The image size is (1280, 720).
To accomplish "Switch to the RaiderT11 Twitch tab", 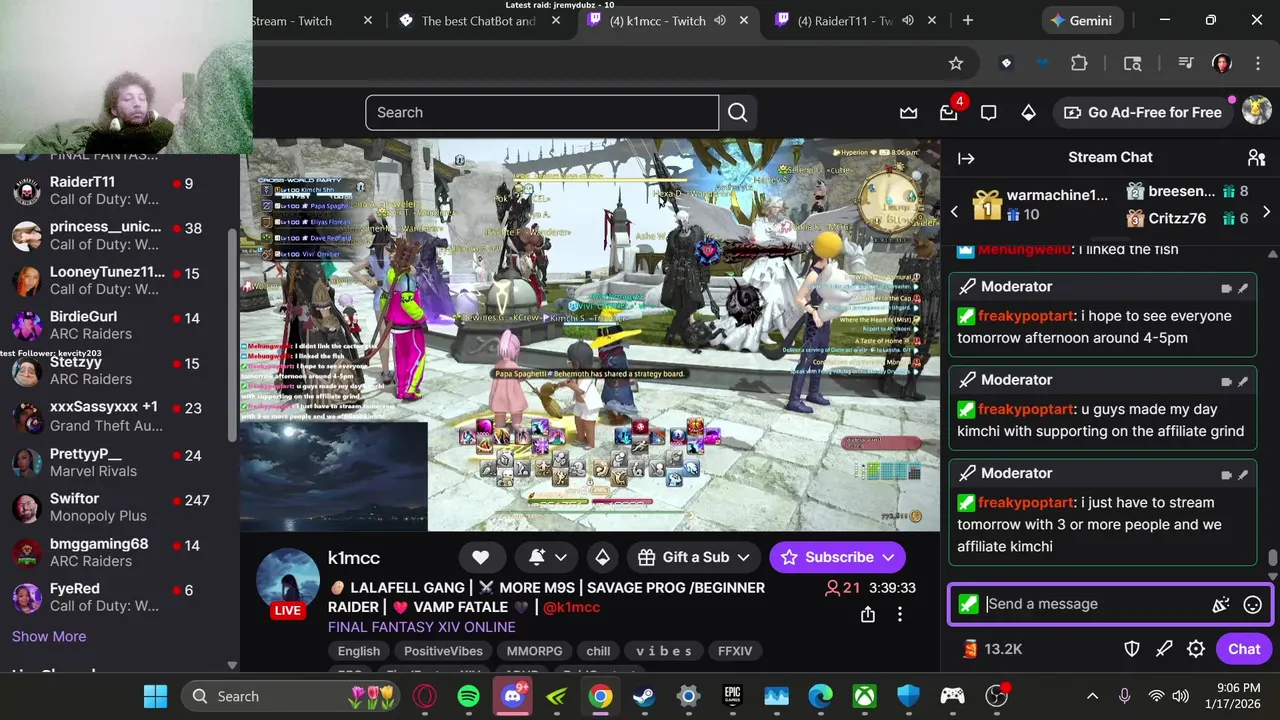I will coord(855,21).
